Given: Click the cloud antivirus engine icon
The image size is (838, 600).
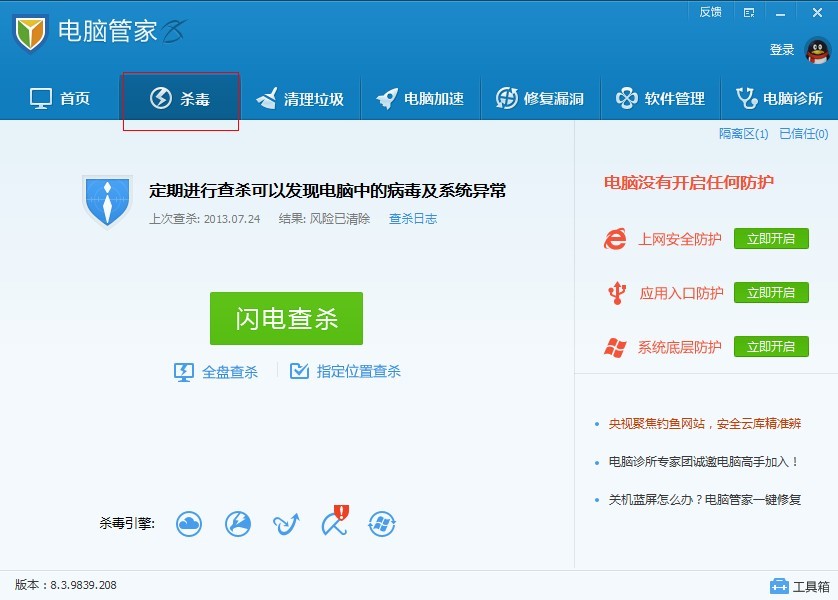Looking at the screenshot, I should (x=189, y=523).
